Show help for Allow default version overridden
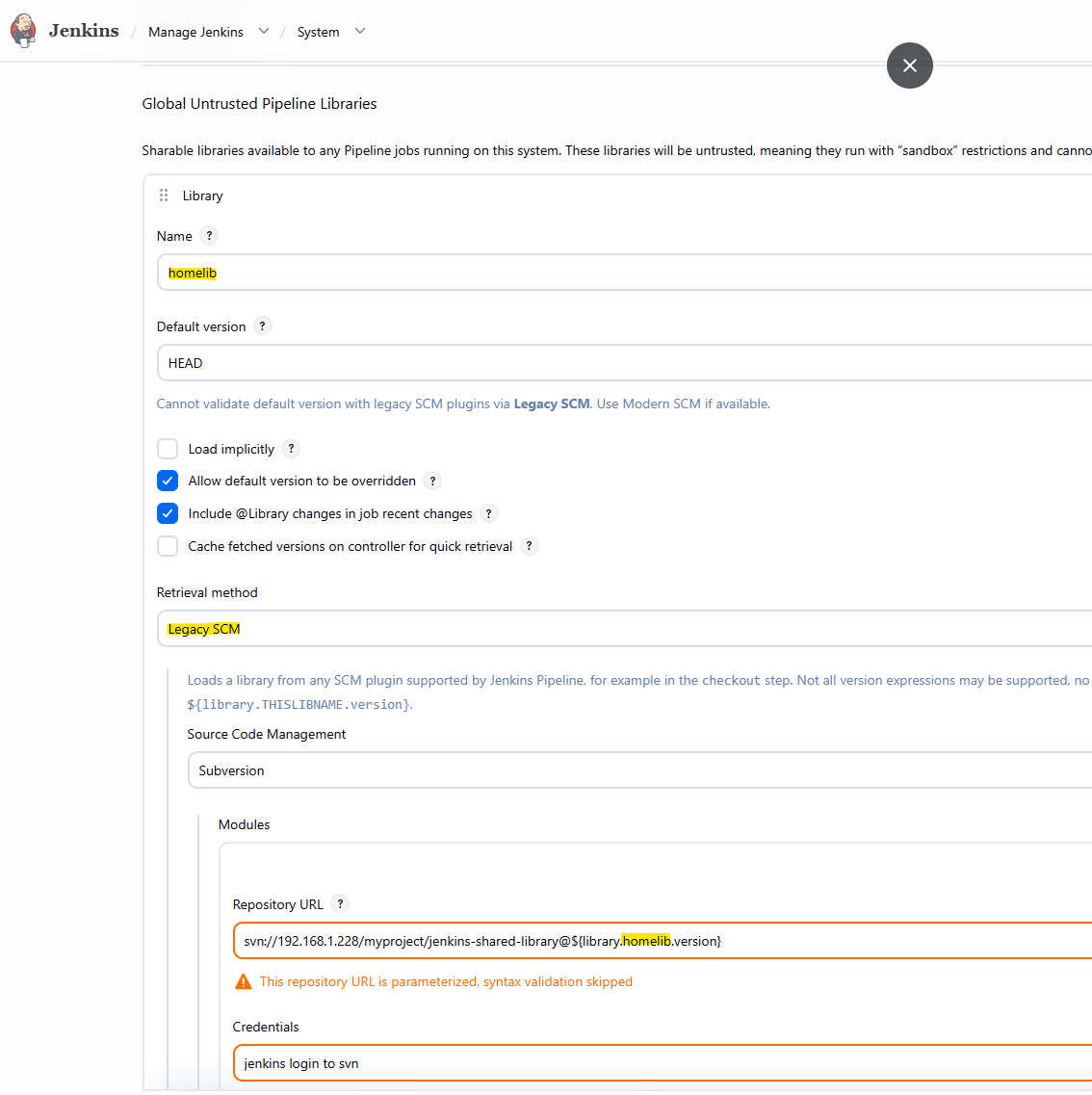This screenshot has width=1092, height=1095. click(x=433, y=482)
